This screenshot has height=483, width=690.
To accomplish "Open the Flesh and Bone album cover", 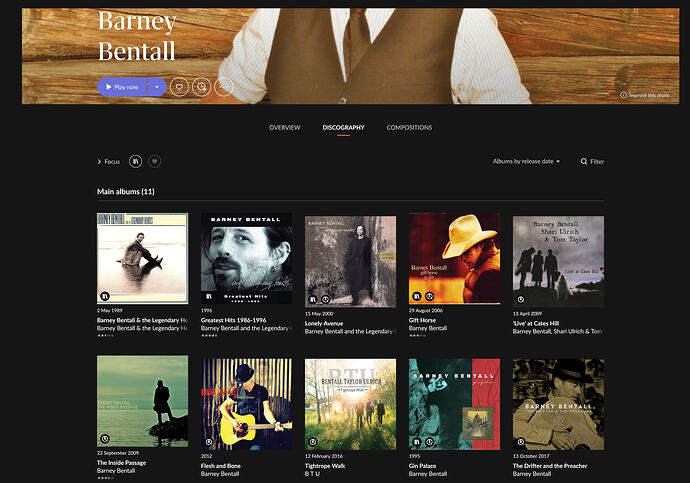I will (x=246, y=404).
